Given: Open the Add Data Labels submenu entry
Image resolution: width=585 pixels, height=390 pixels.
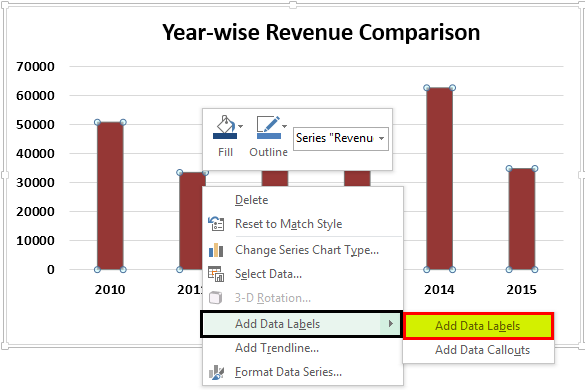Looking at the screenshot, I should (301, 324).
